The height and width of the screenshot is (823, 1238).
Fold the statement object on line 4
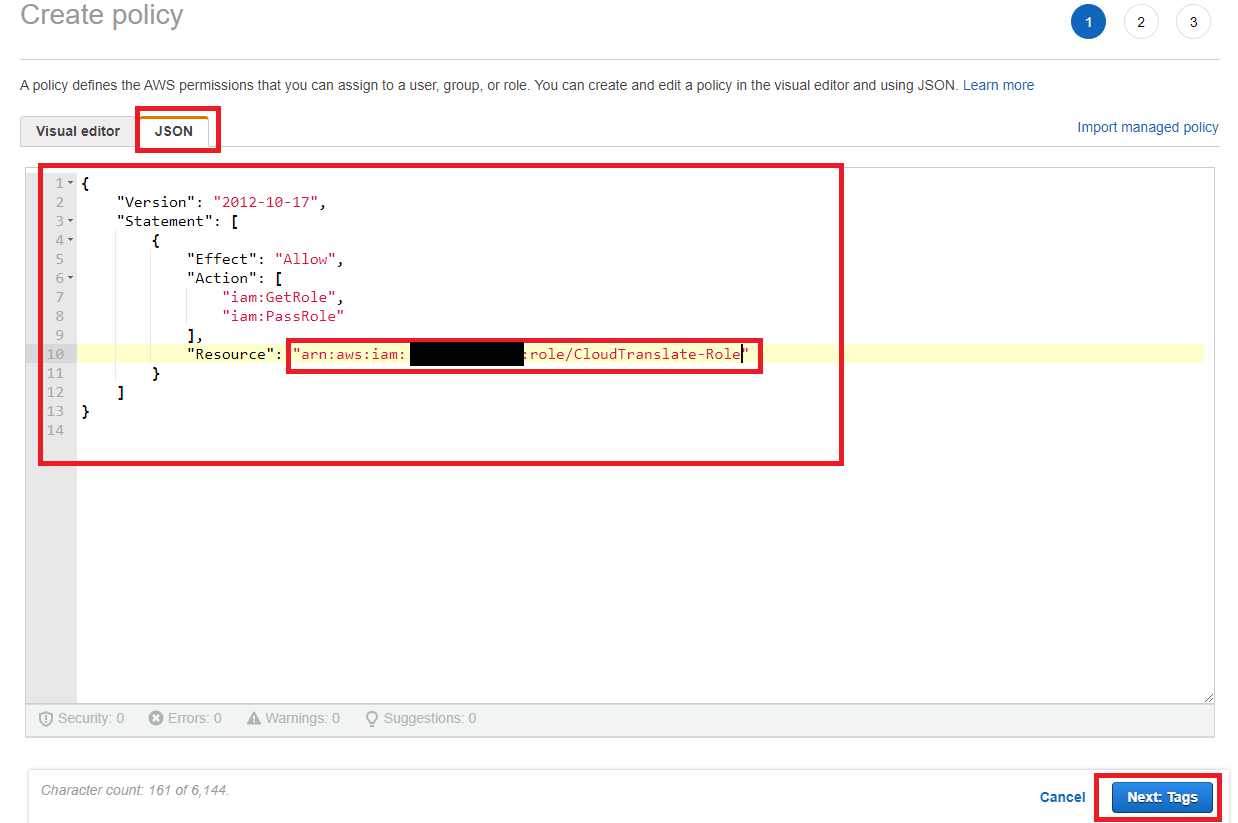tap(71, 241)
